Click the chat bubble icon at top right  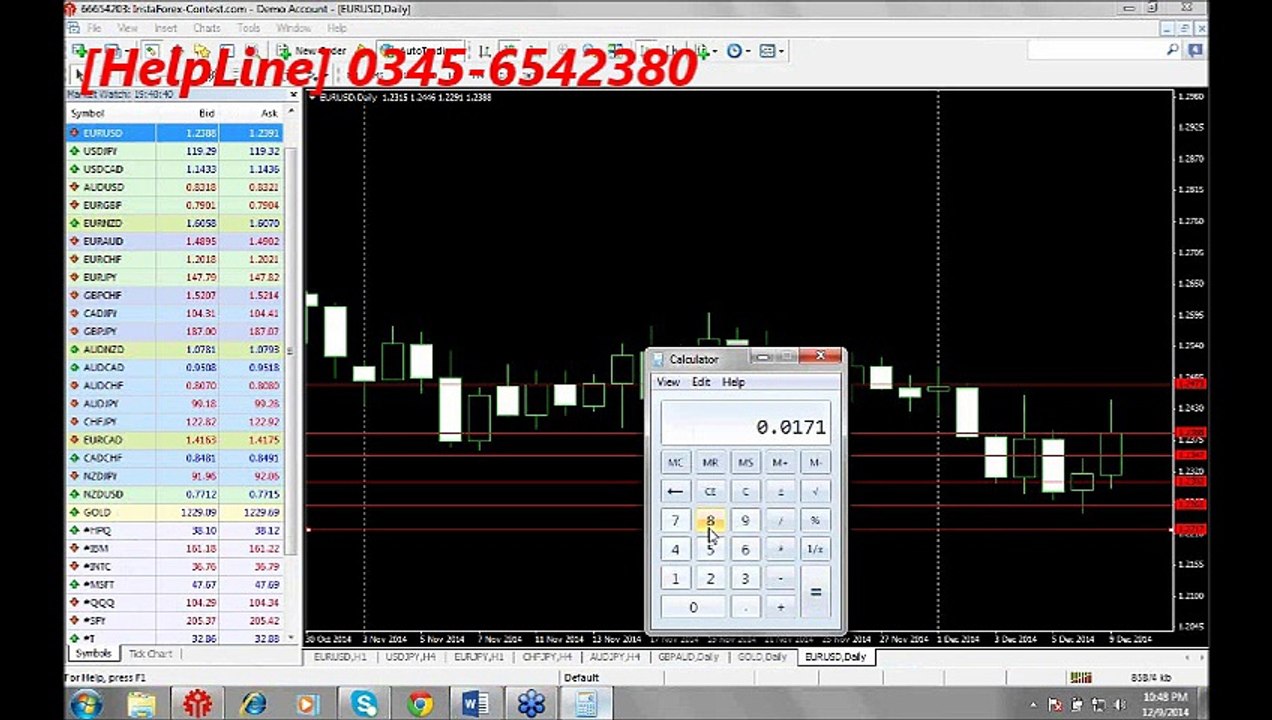point(1195,50)
